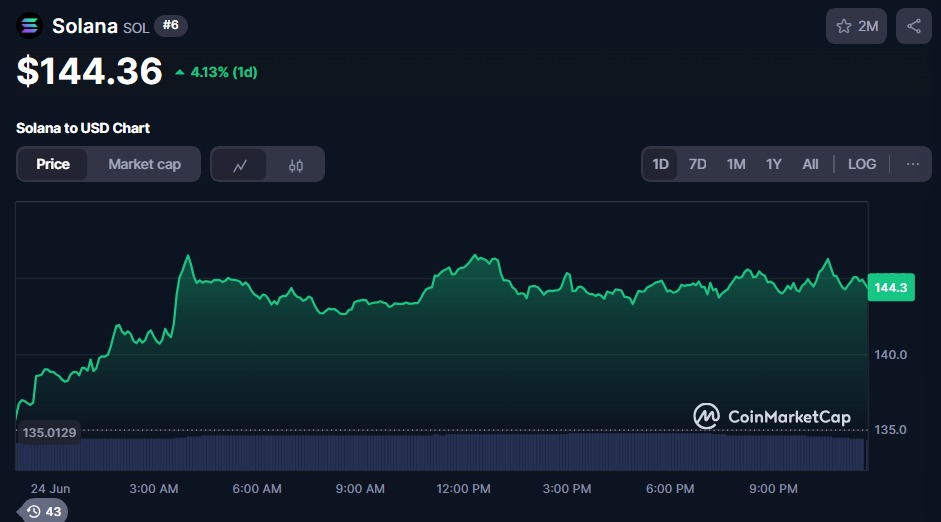Click the 6:00 AM time label
The image size is (941, 522).
click(257, 488)
